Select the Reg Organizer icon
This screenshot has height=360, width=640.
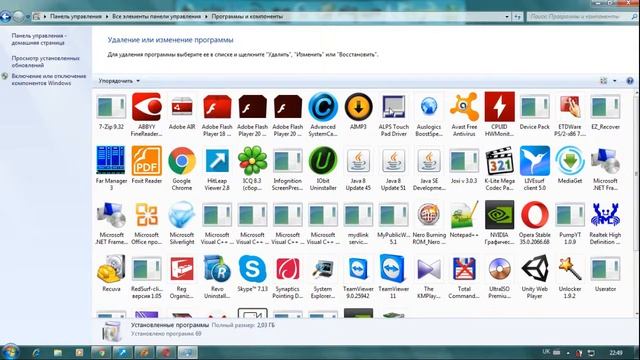182,269
